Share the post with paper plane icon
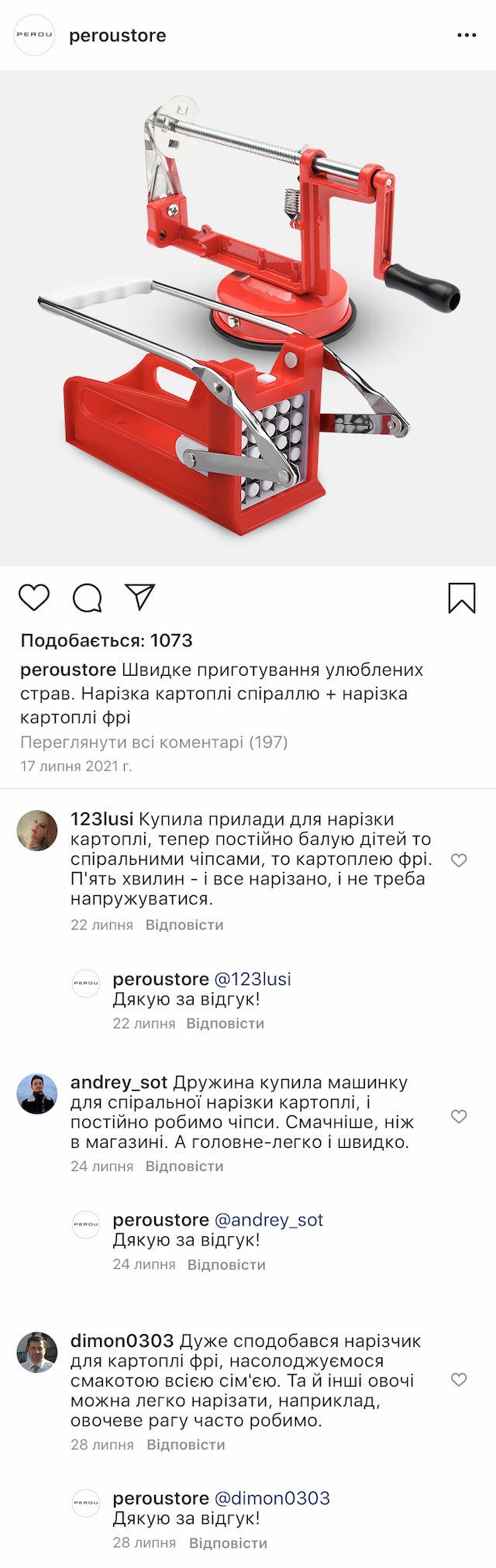This screenshot has width=496, height=1568. pyautogui.click(x=140, y=597)
